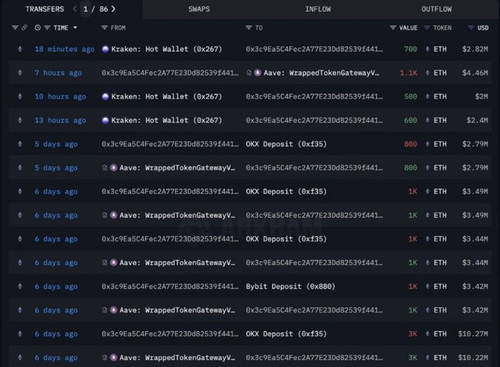Screen dimensions: 500x367
Task: Open the TIME column filter funnel
Action: (47, 28)
